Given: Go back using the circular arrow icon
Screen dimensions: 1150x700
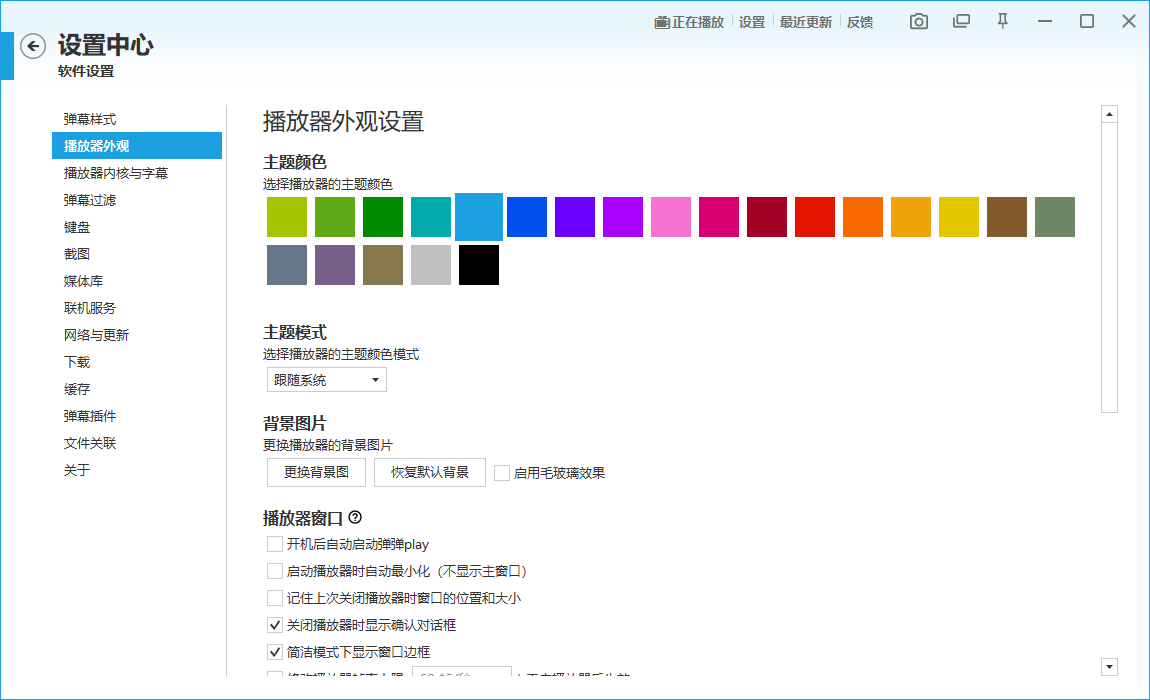Looking at the screenshot, I should [x=33, y=46].
